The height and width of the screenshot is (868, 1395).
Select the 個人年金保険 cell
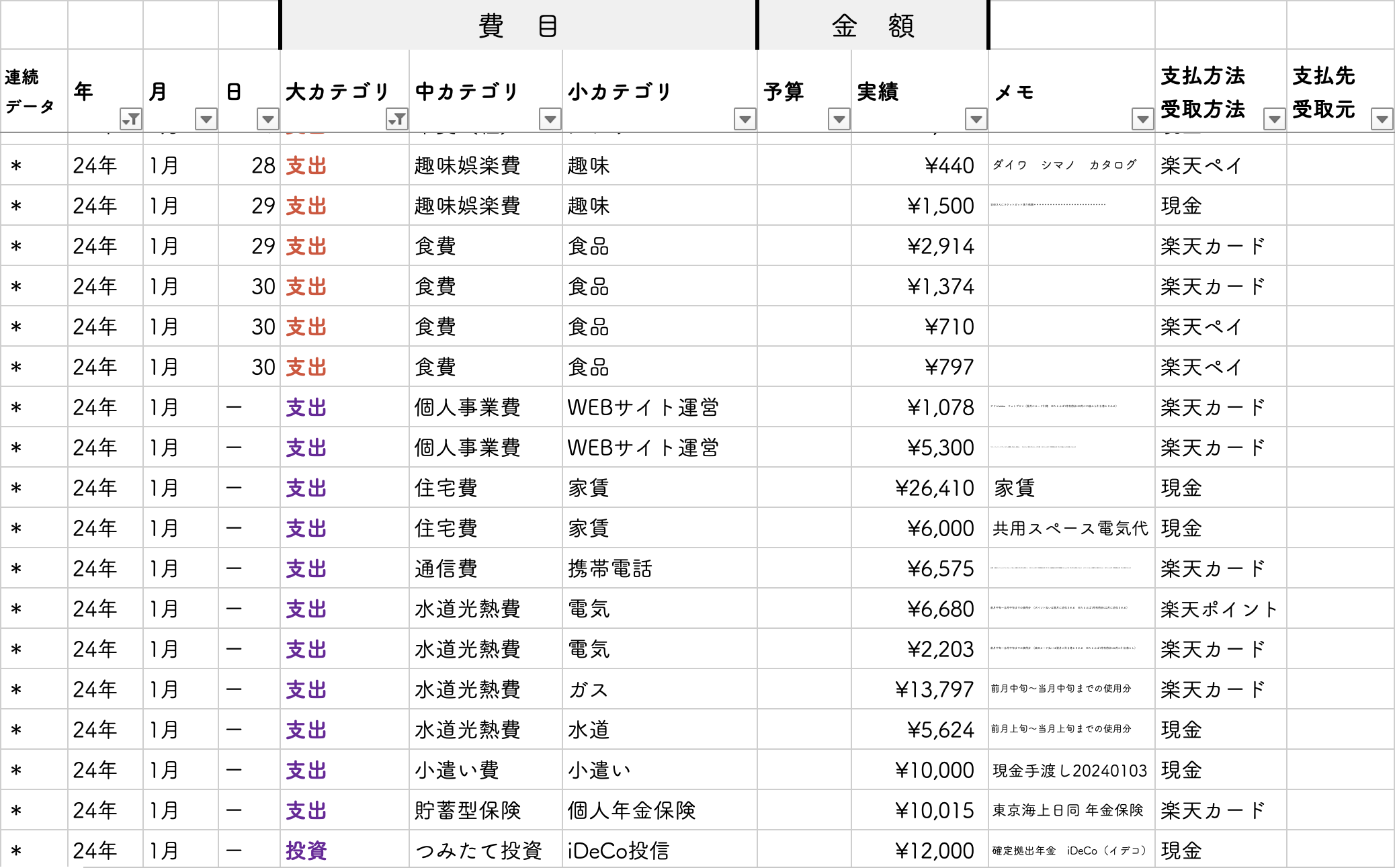(660, 810)
